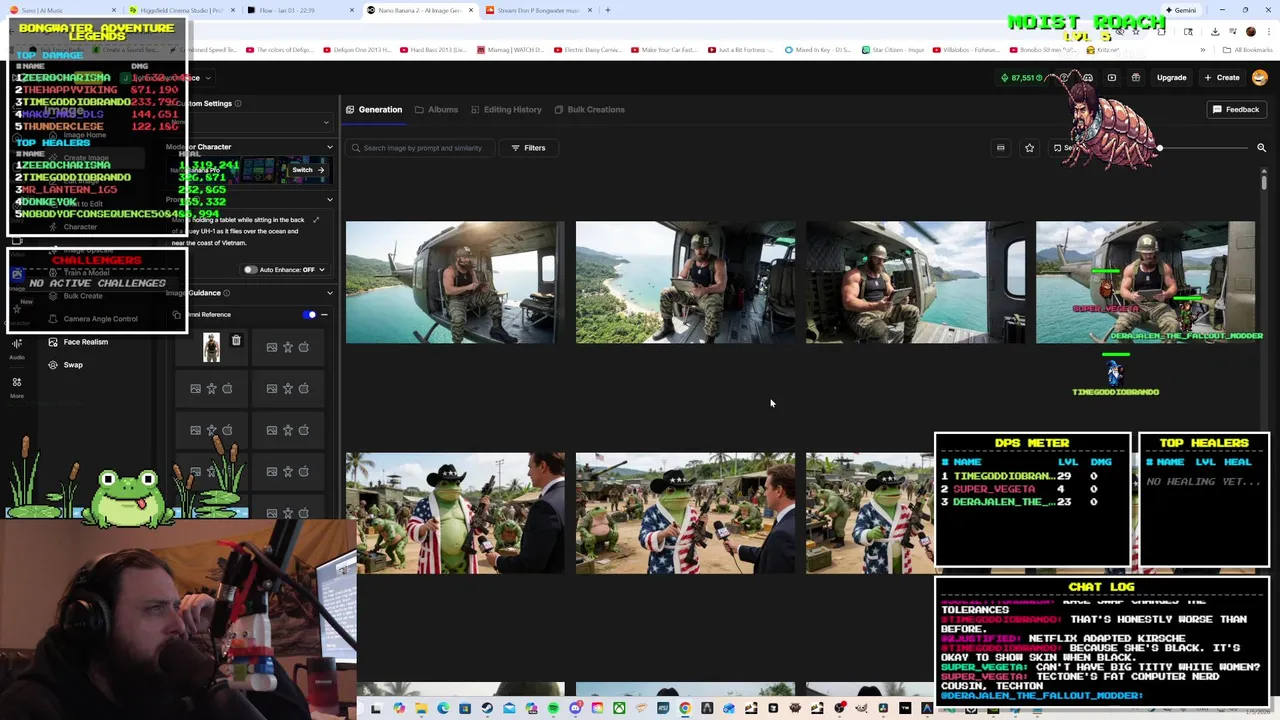
Task: Open a new browser tab with plus
Action: coord(608,10)
